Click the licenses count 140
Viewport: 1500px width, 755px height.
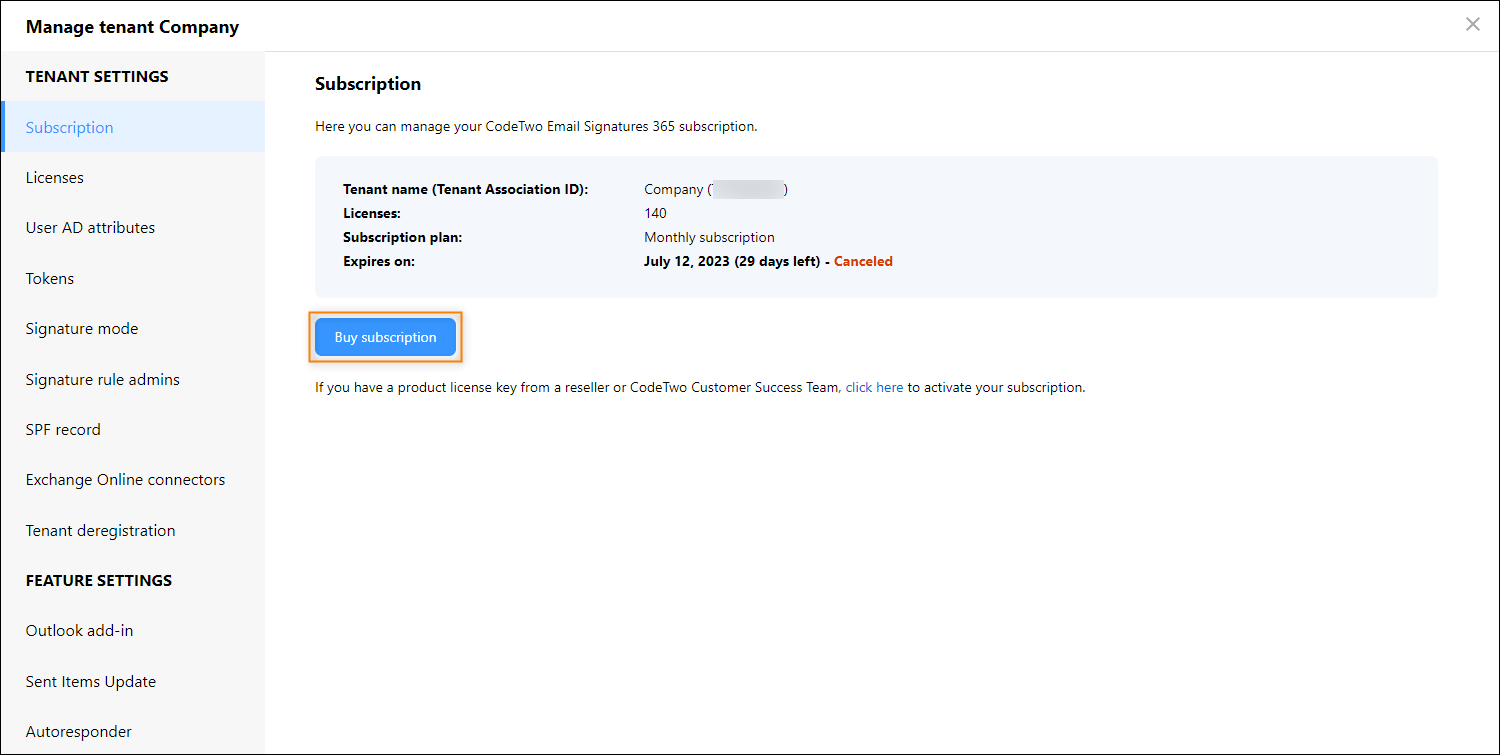655,213
